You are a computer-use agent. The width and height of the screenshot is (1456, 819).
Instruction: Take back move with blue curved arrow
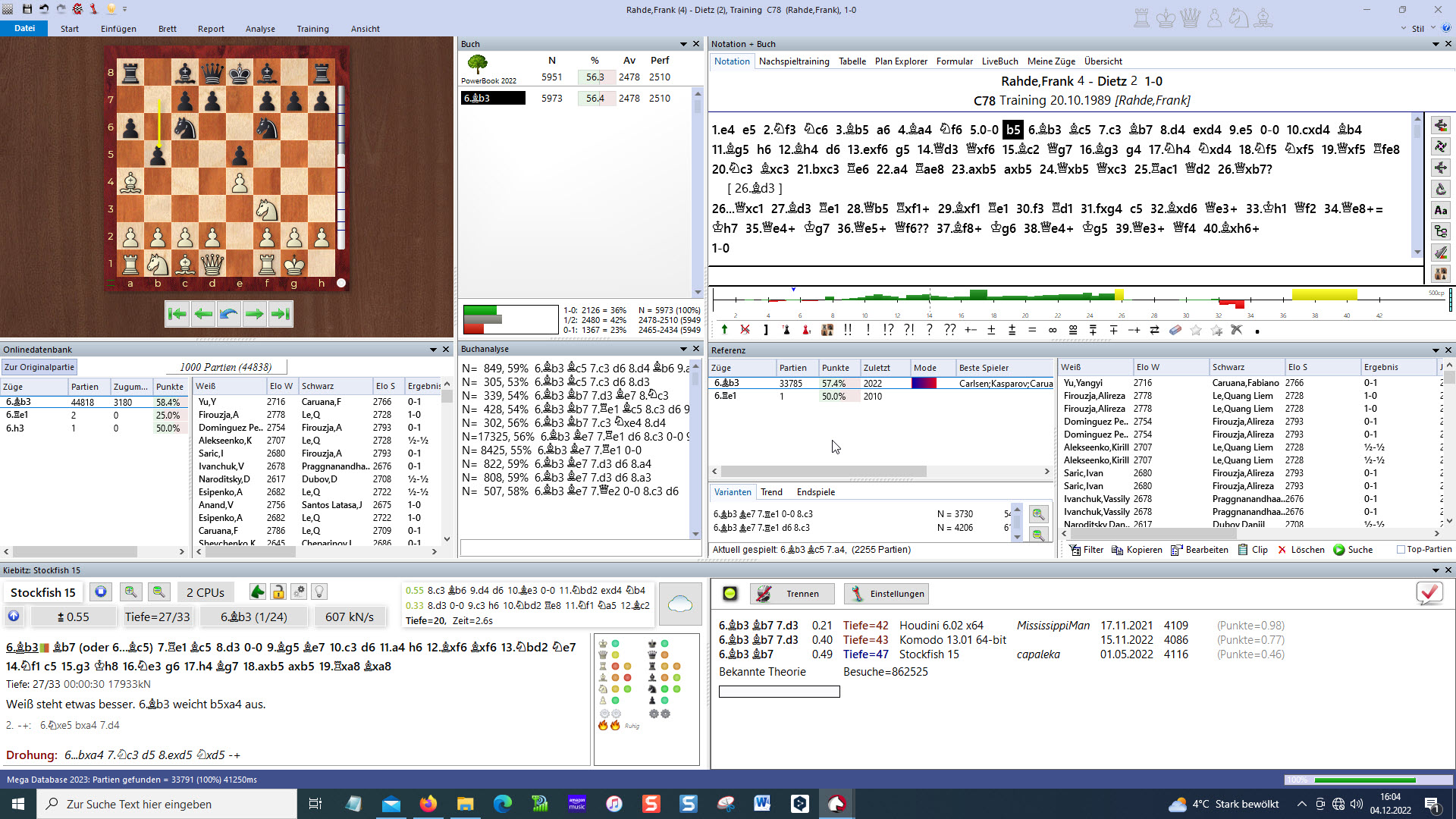pos(228,314)
